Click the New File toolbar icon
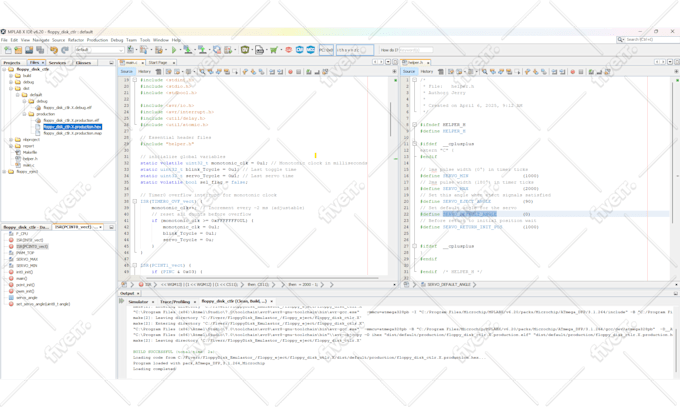 pyautogui.click(x=7, y=50)
